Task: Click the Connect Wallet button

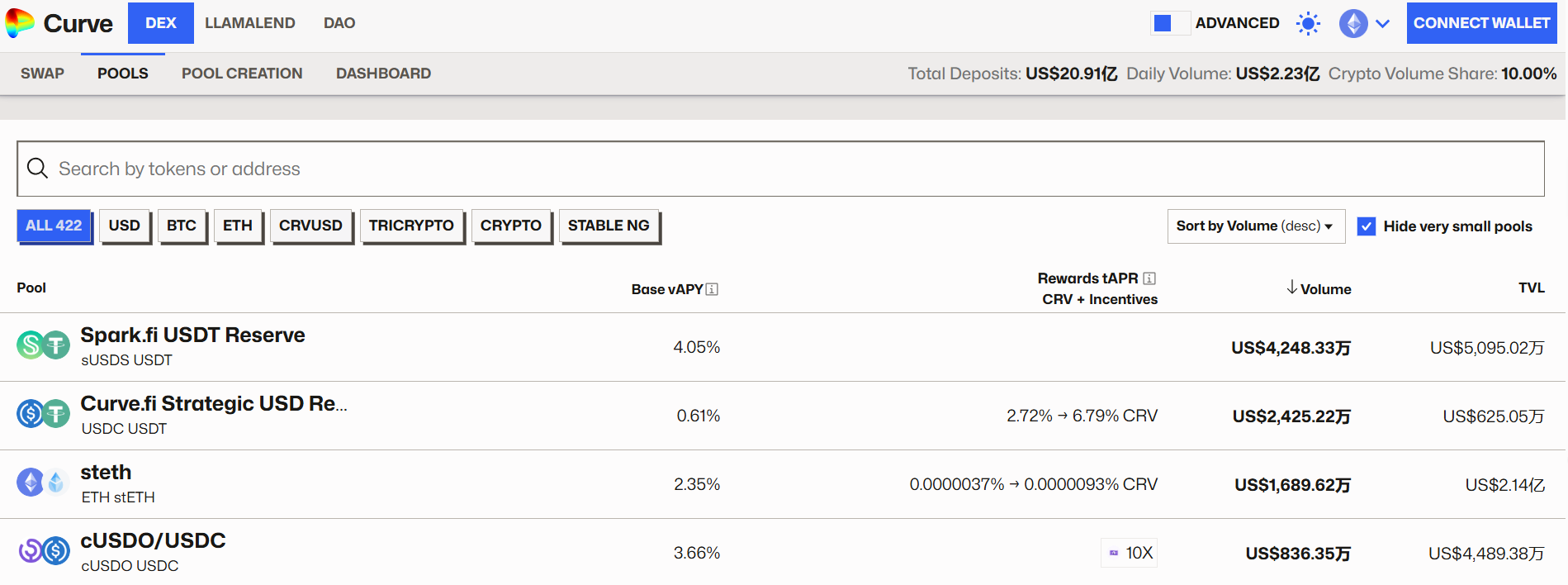Action: [x=1481, y=23]
